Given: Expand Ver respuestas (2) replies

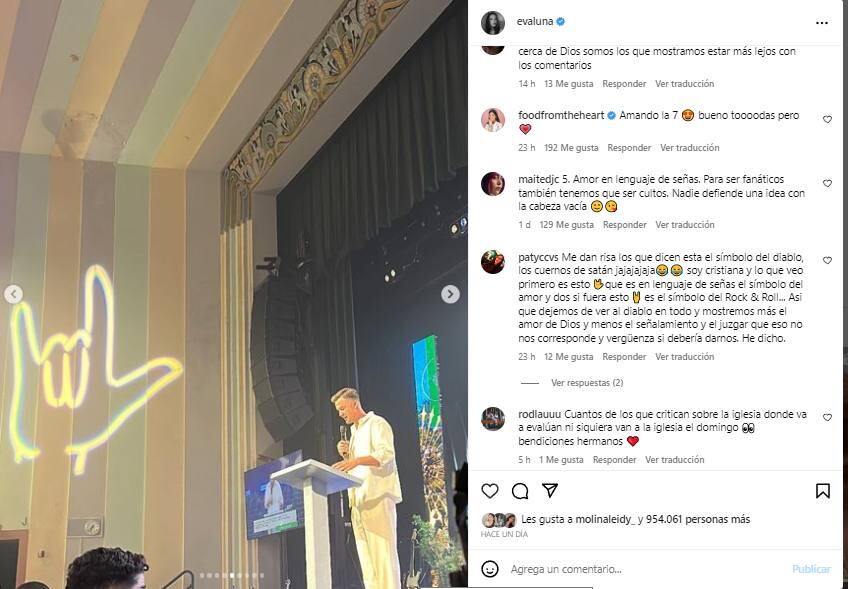Looking at the screenshot, I should (587, 382).
